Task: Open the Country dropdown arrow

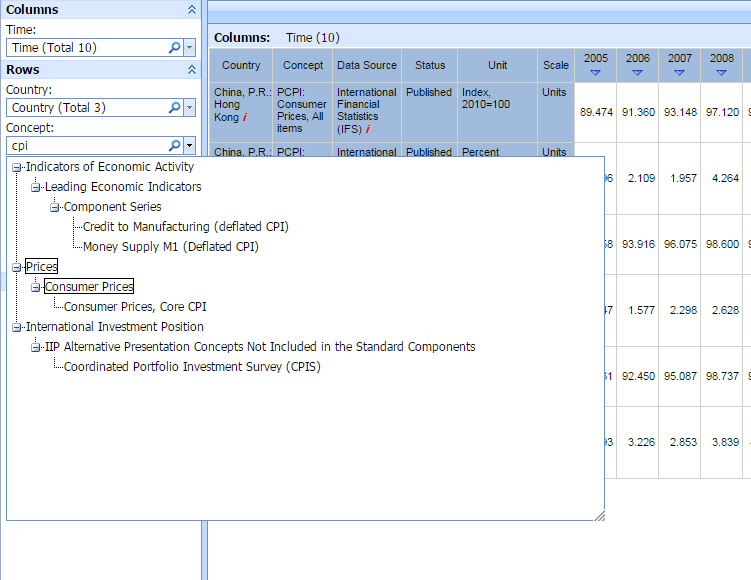Action: [x=189, y=108]
